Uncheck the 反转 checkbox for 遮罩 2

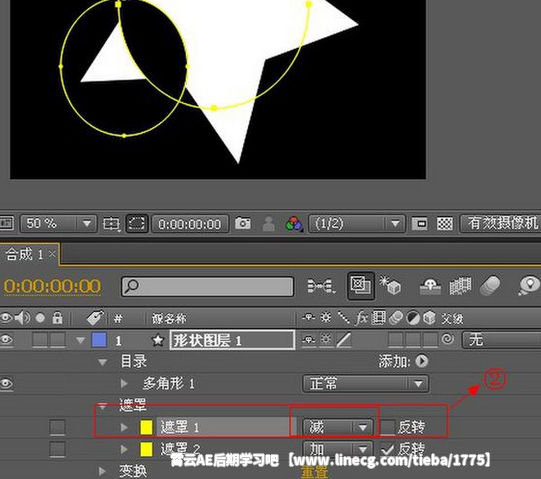(x=388, y=449)
